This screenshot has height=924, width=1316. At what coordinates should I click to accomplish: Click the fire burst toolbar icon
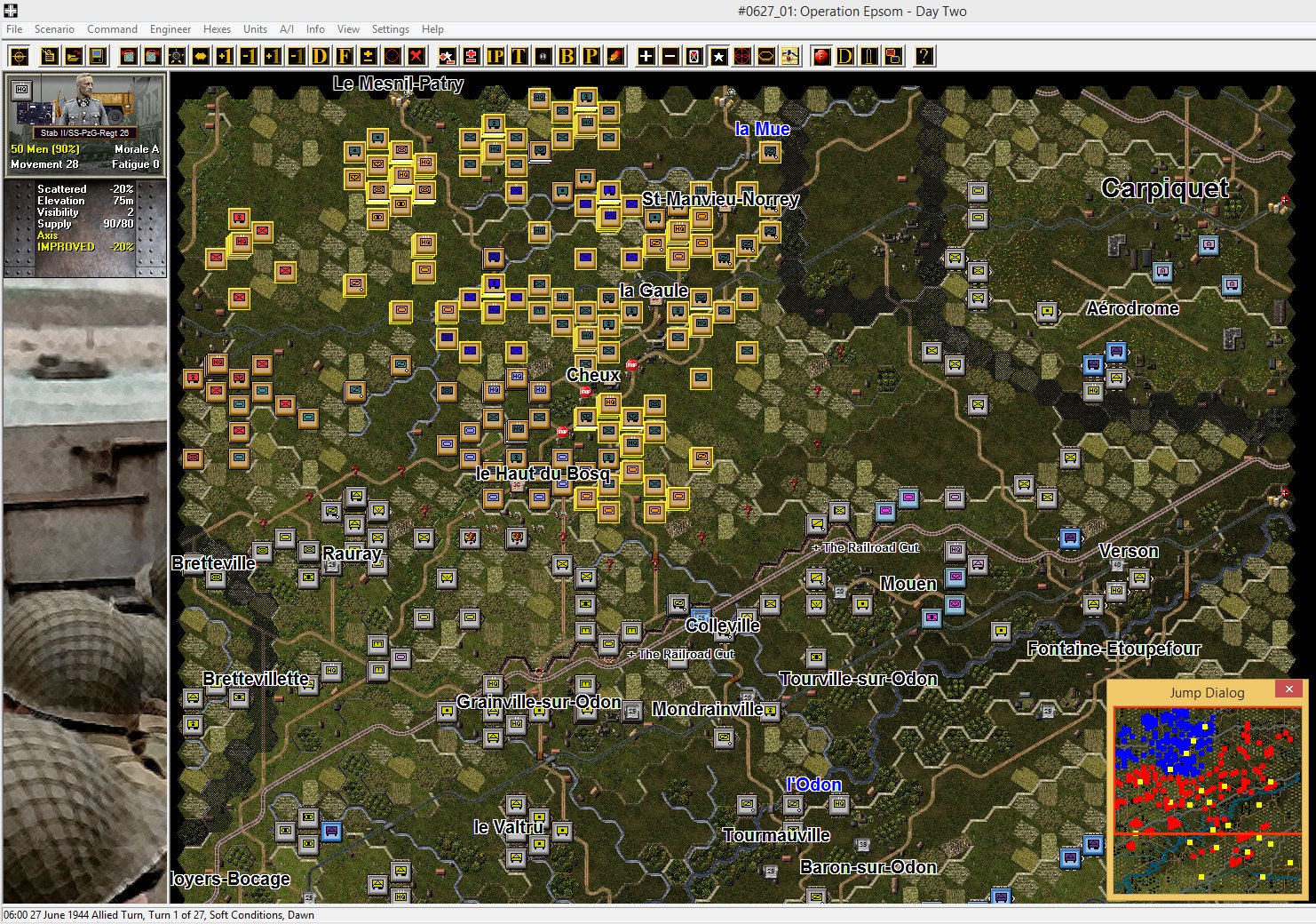pyautogui.click(x=614, y=56)
